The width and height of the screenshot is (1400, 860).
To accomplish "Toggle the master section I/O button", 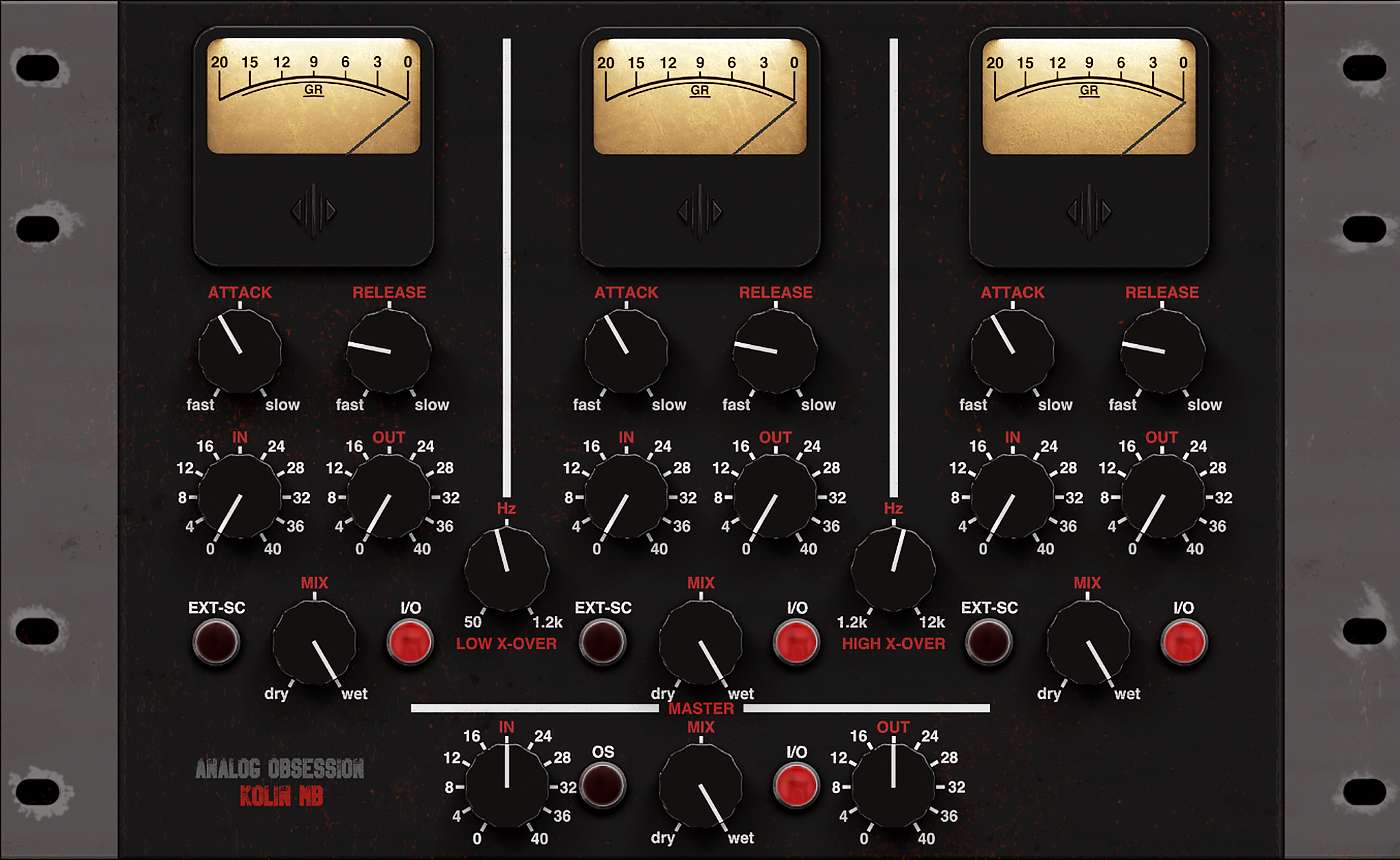I will tap(797, 785).
